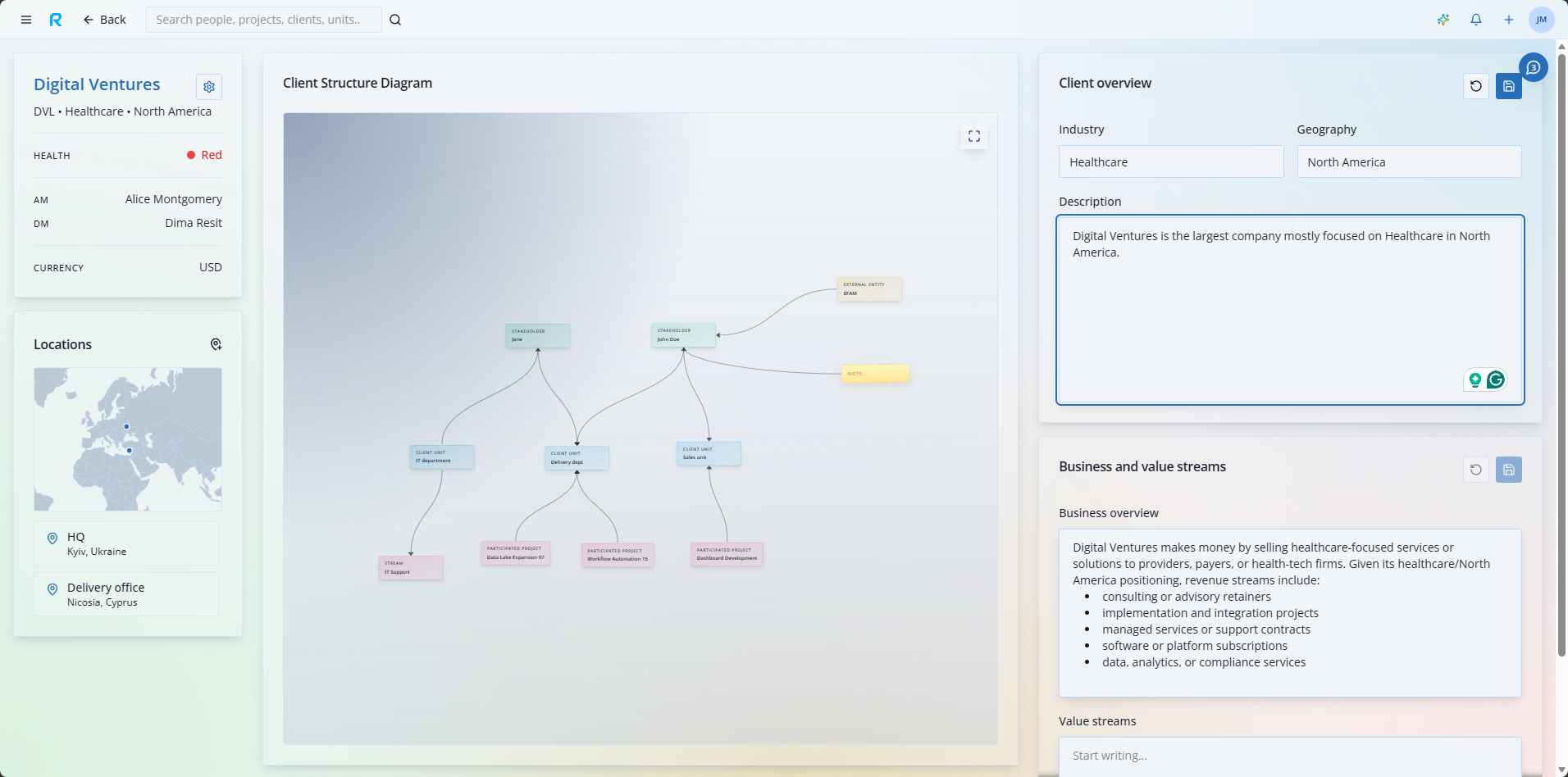Image resolution: width=1568 pixels, height=777 pixels.
Task: Open the Industry selector showing Healthcare
Action: coord(1170,161)
